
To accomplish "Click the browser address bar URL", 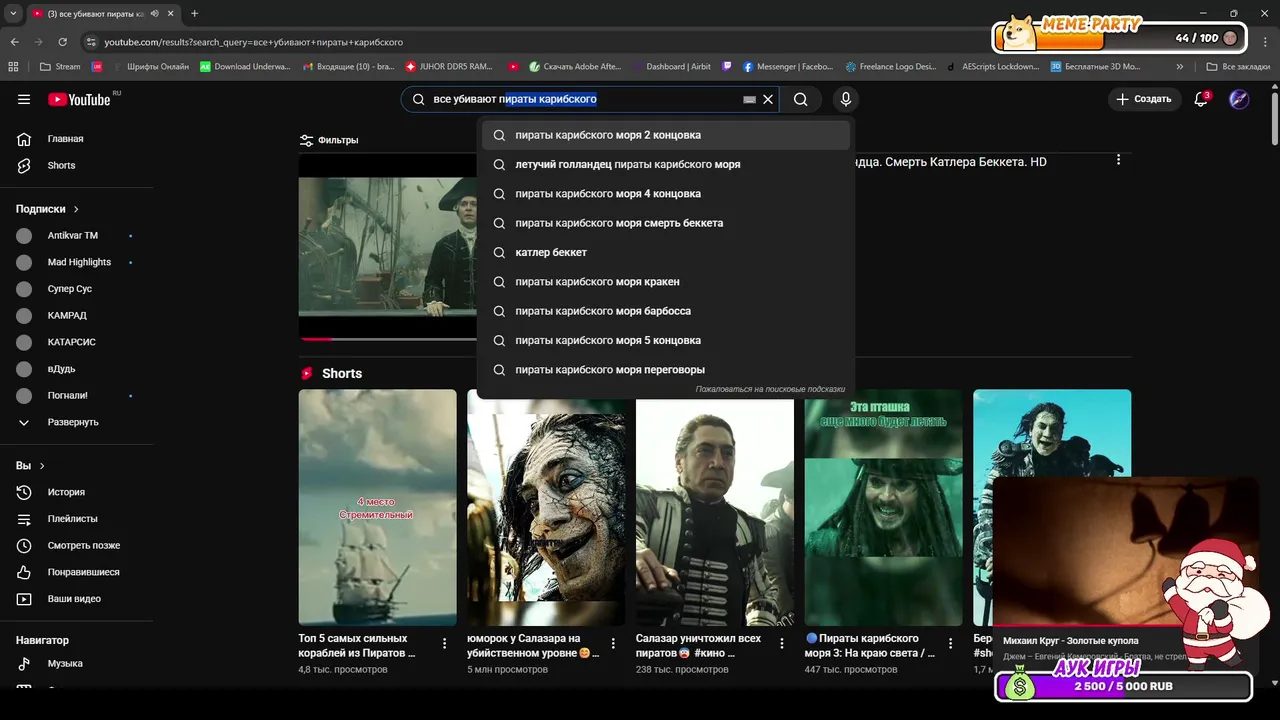I will click(254, 42).
